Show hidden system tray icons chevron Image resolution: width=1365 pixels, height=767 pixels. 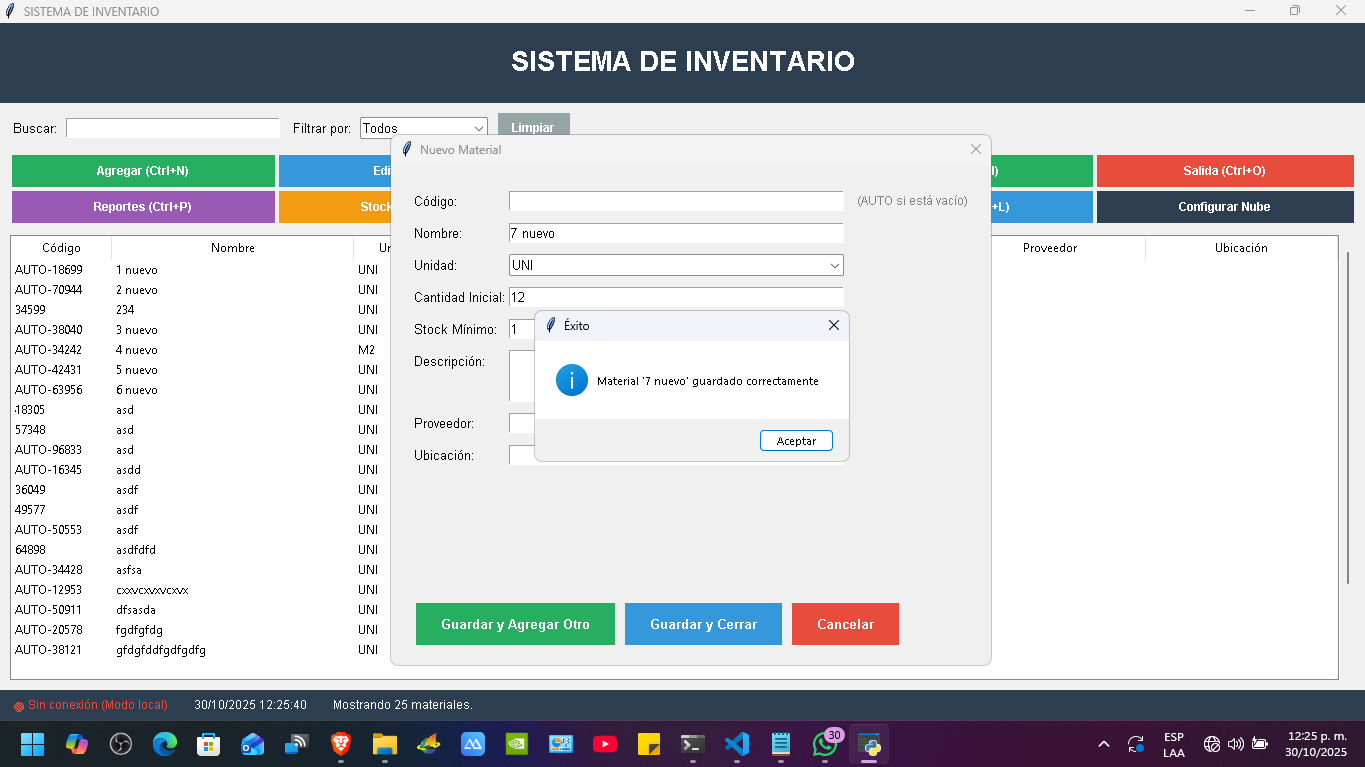point(1104,744)
